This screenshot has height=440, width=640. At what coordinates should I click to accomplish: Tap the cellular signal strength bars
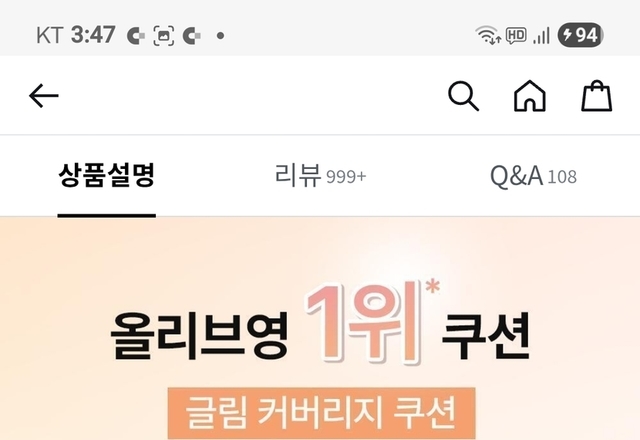pos(542,36)
